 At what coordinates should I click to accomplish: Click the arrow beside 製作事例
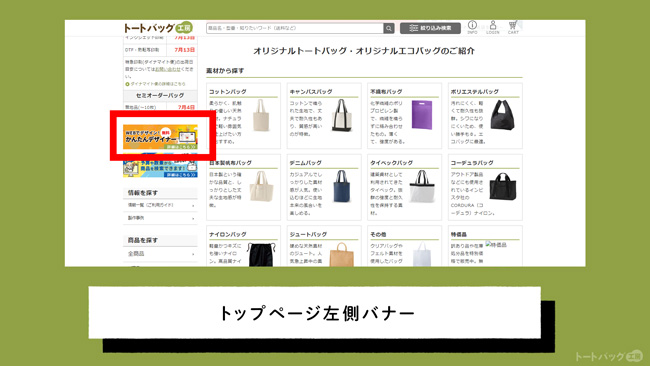pyautogui.click(x=193, y=218)
